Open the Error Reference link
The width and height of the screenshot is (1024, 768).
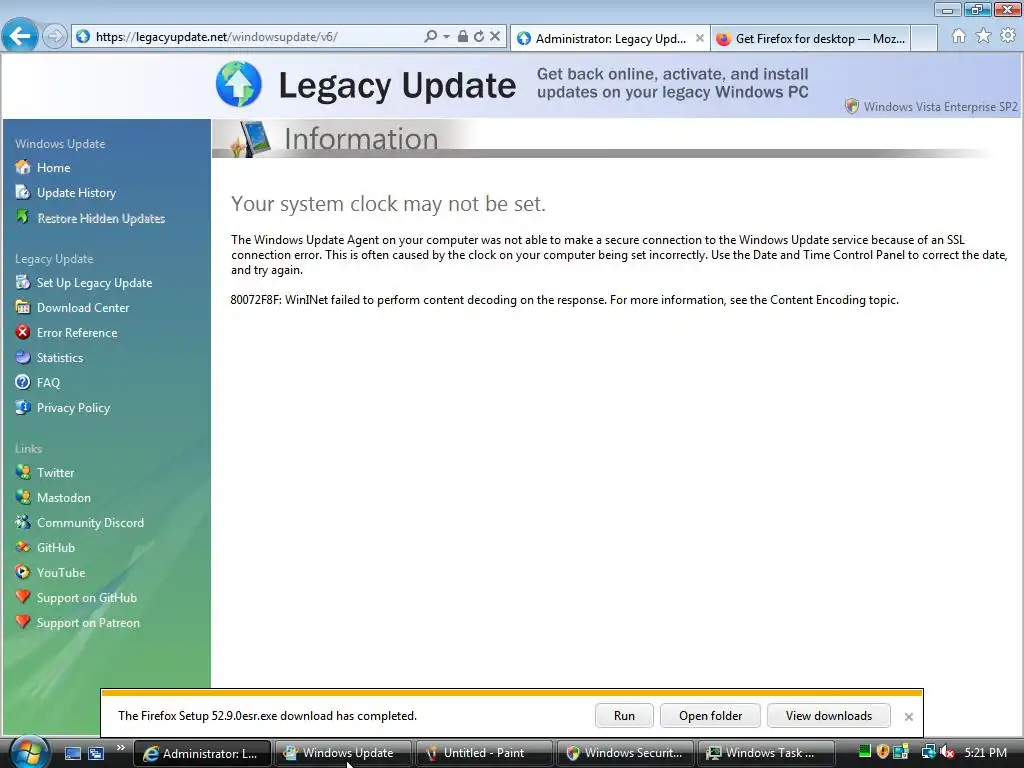[x=77, y=332]
